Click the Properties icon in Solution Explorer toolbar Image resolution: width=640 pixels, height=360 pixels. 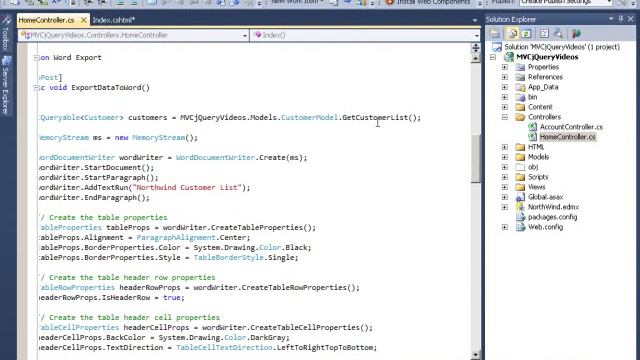click(494, 33)
